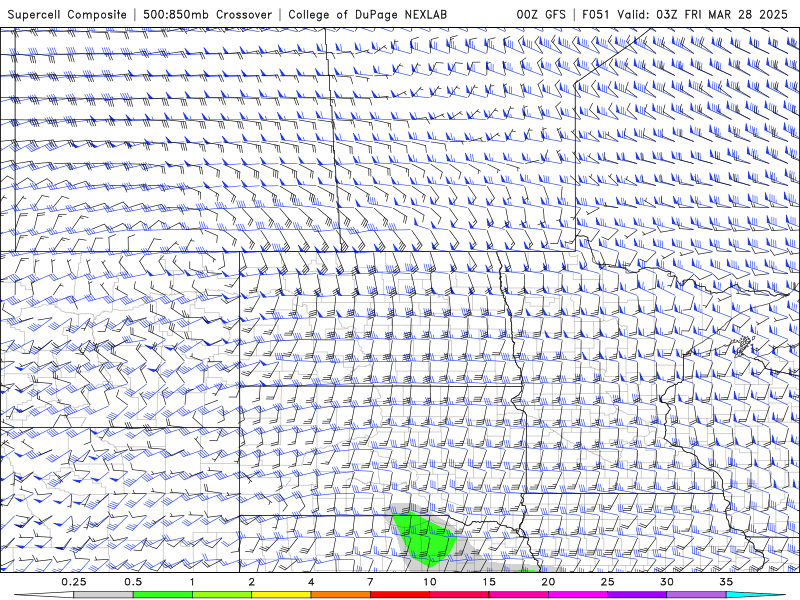The image size is (800, 600).
Task: Click the '20' color scale label
Action: point(548,582)
